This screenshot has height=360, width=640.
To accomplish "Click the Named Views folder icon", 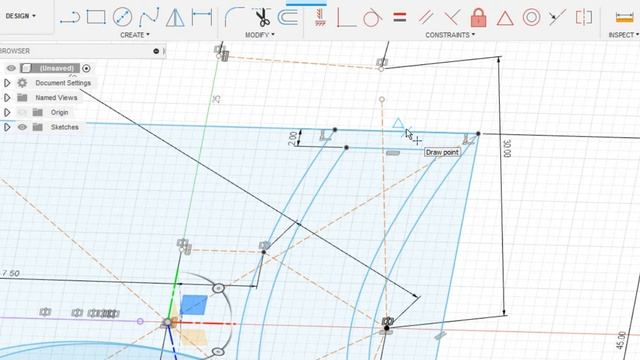I will point(22,98).
